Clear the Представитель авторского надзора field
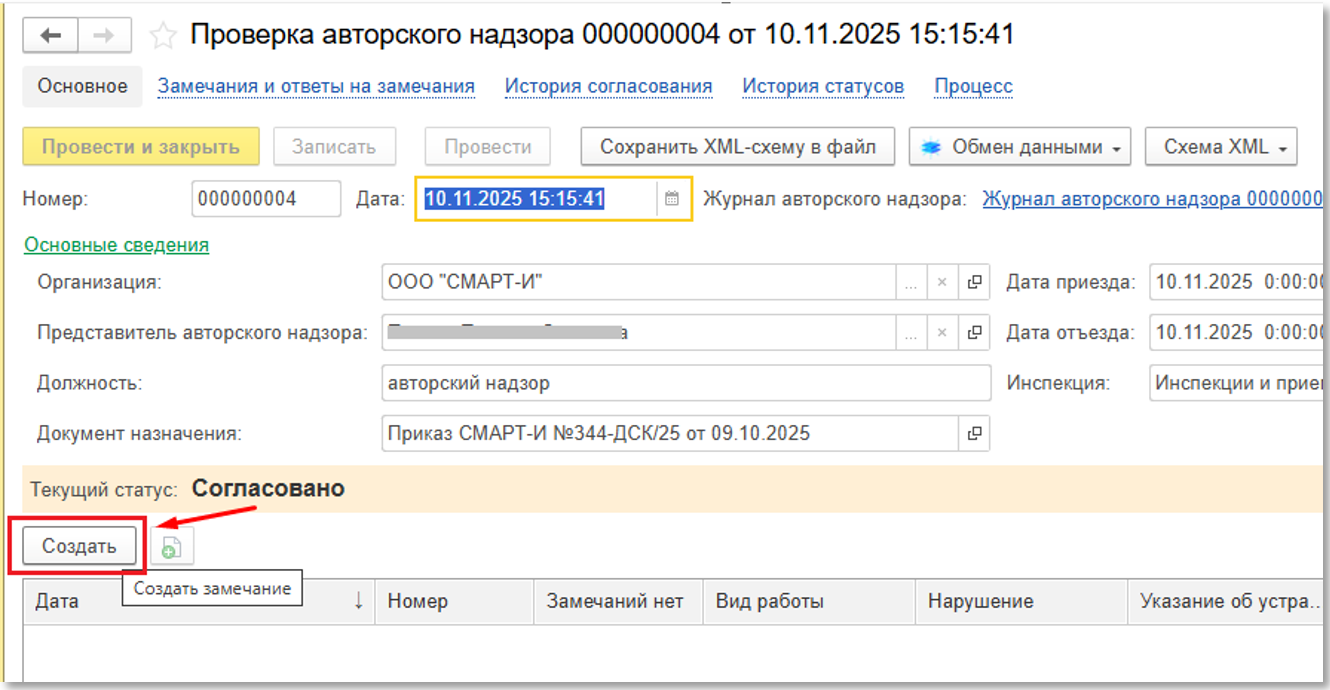The height and width of the screenshot is (690, 1330). coord(941,333)
